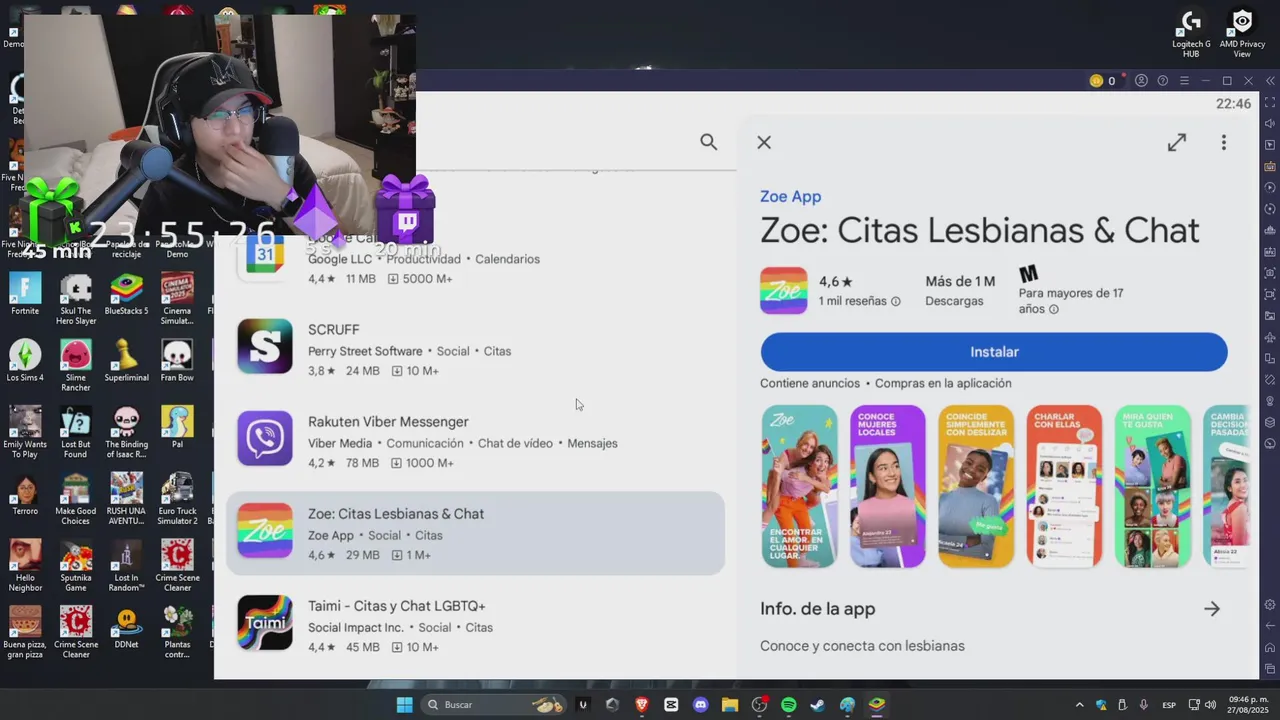This screenshot has width=1280, height=720.
Task: Open the 'Encontrar el amor' screenshot thumbnail
Action: point(799,486)
